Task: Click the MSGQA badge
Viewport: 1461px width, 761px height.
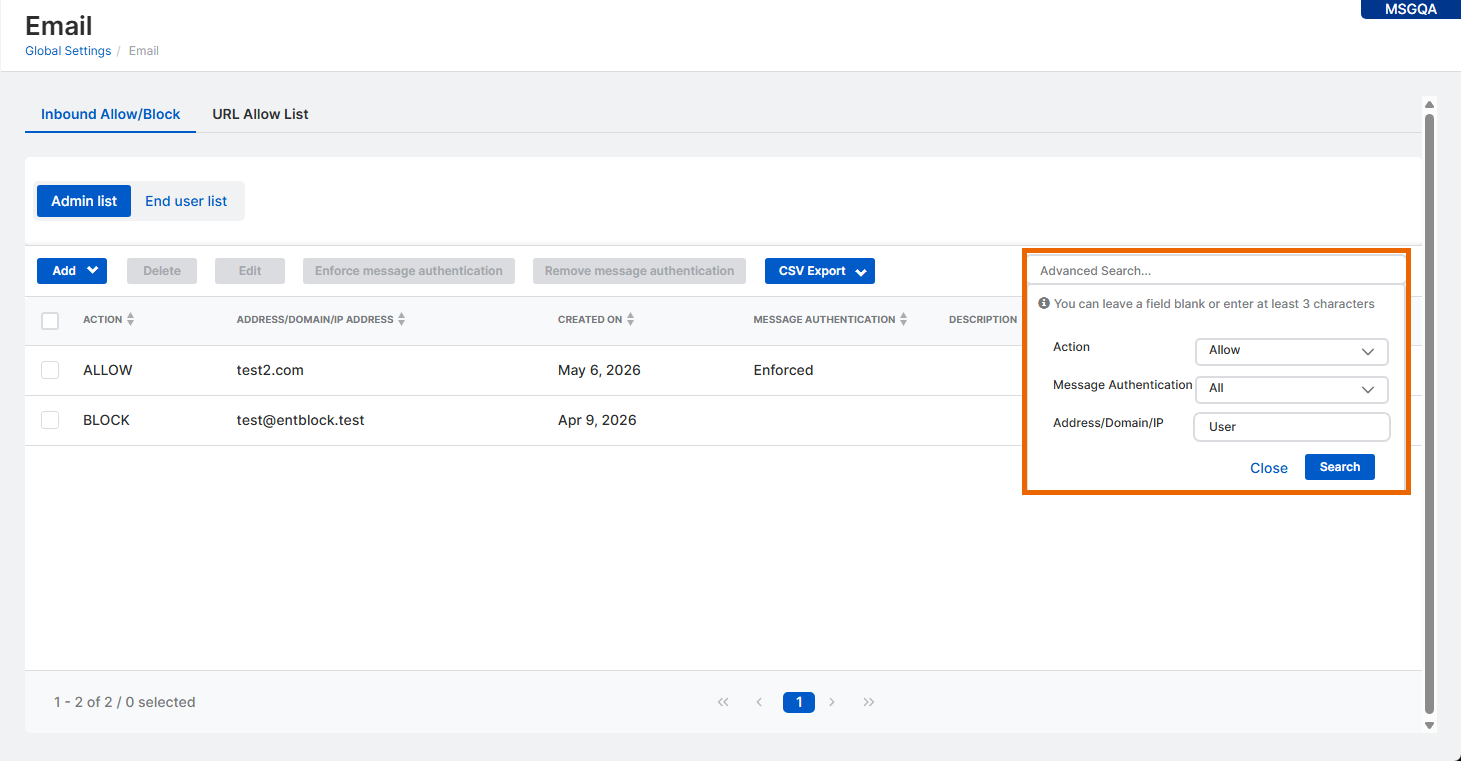Action: (1411, 9)
